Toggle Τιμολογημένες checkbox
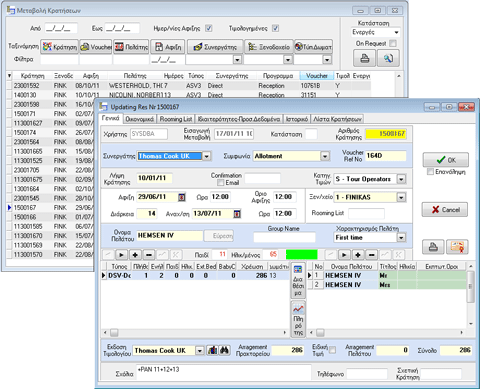This screenshot has width=480, height=389. click(275, 28)
